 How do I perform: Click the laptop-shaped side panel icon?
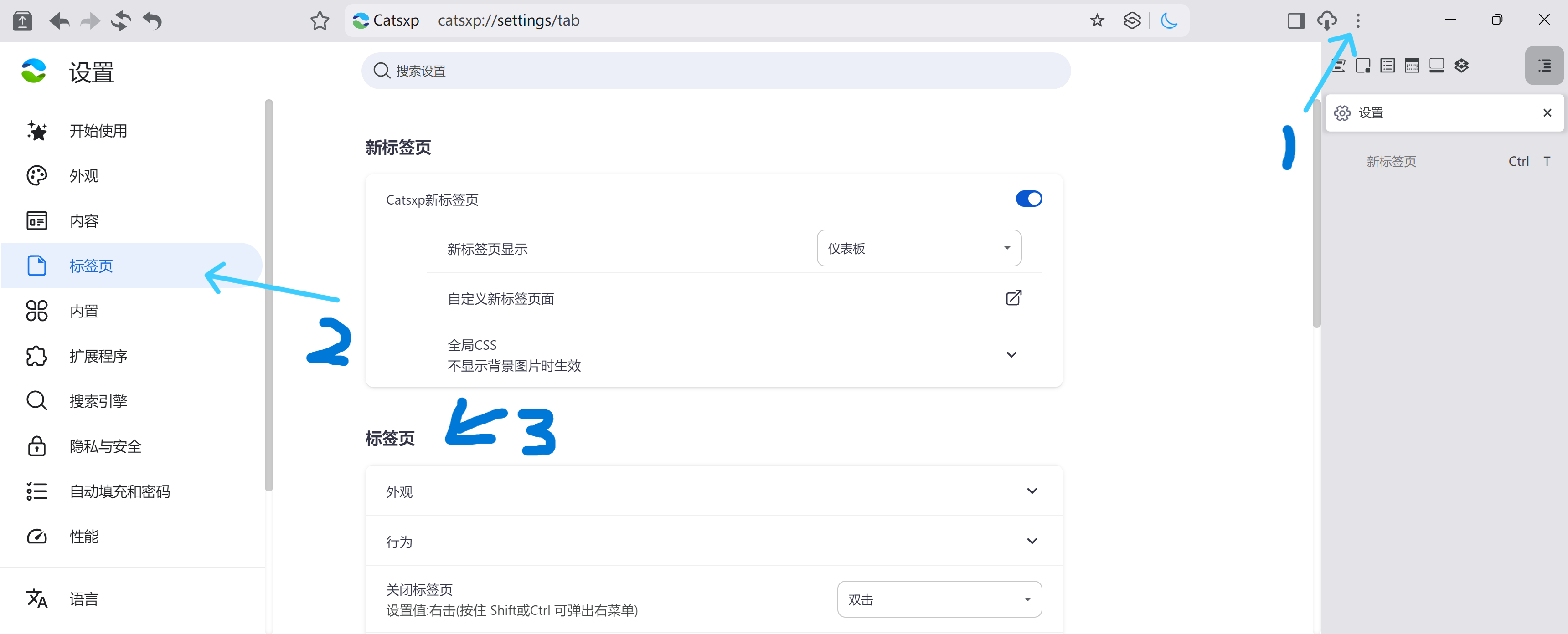point(1437,66)
